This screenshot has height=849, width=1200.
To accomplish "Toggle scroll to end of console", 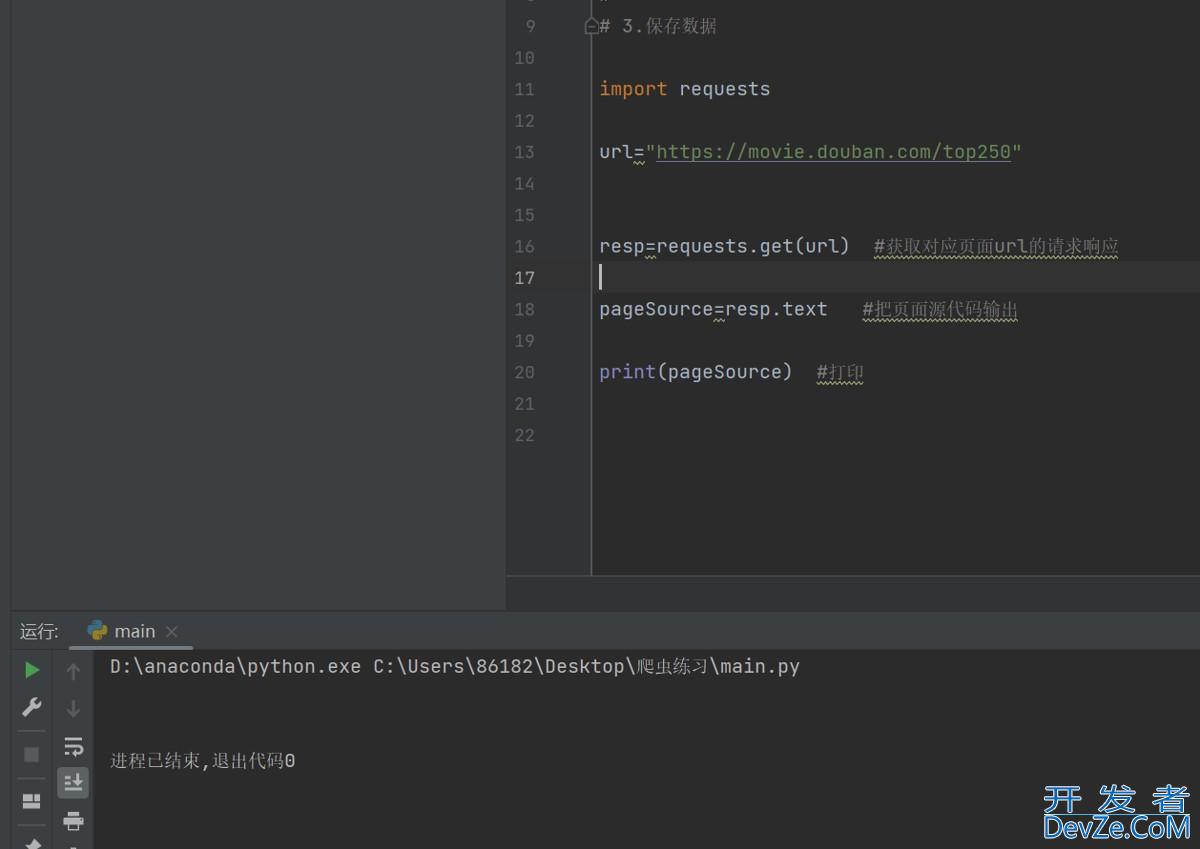I will pyautogui.click(x=73, y=783).
